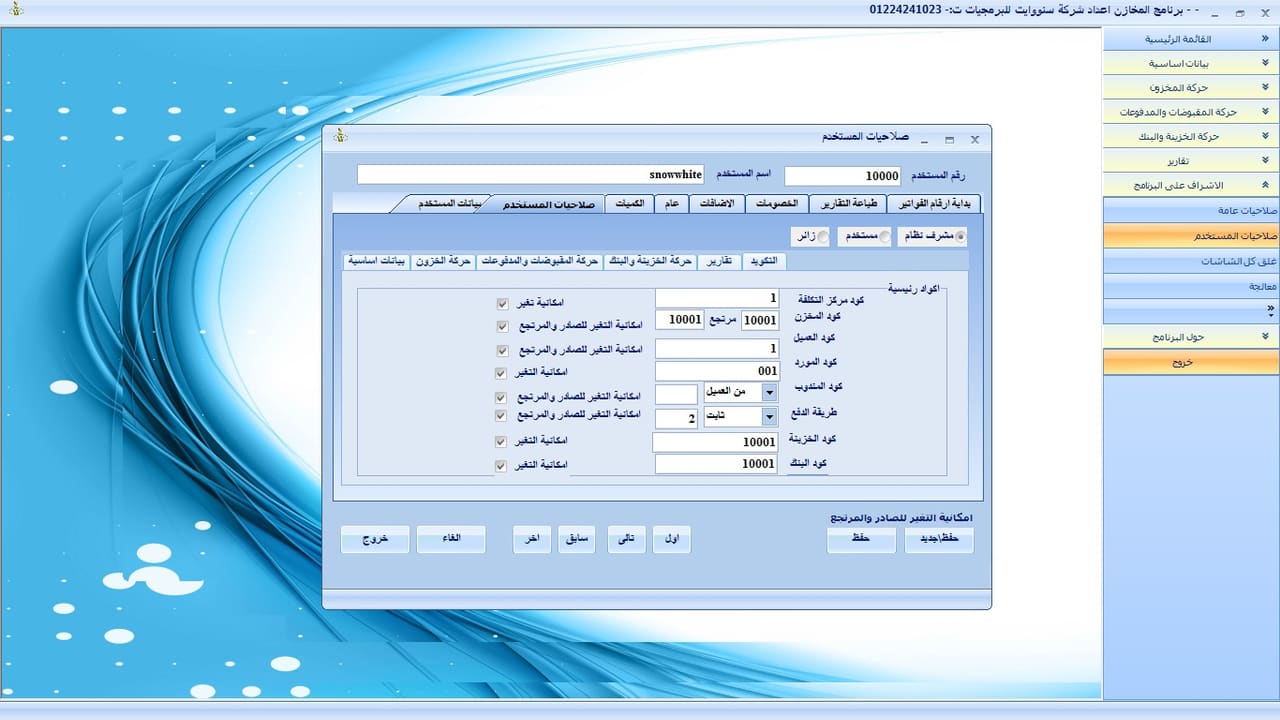Viewport: 1280px width, 720px height.
Task: Click the حفظ/جديد button
Action: 939,540
